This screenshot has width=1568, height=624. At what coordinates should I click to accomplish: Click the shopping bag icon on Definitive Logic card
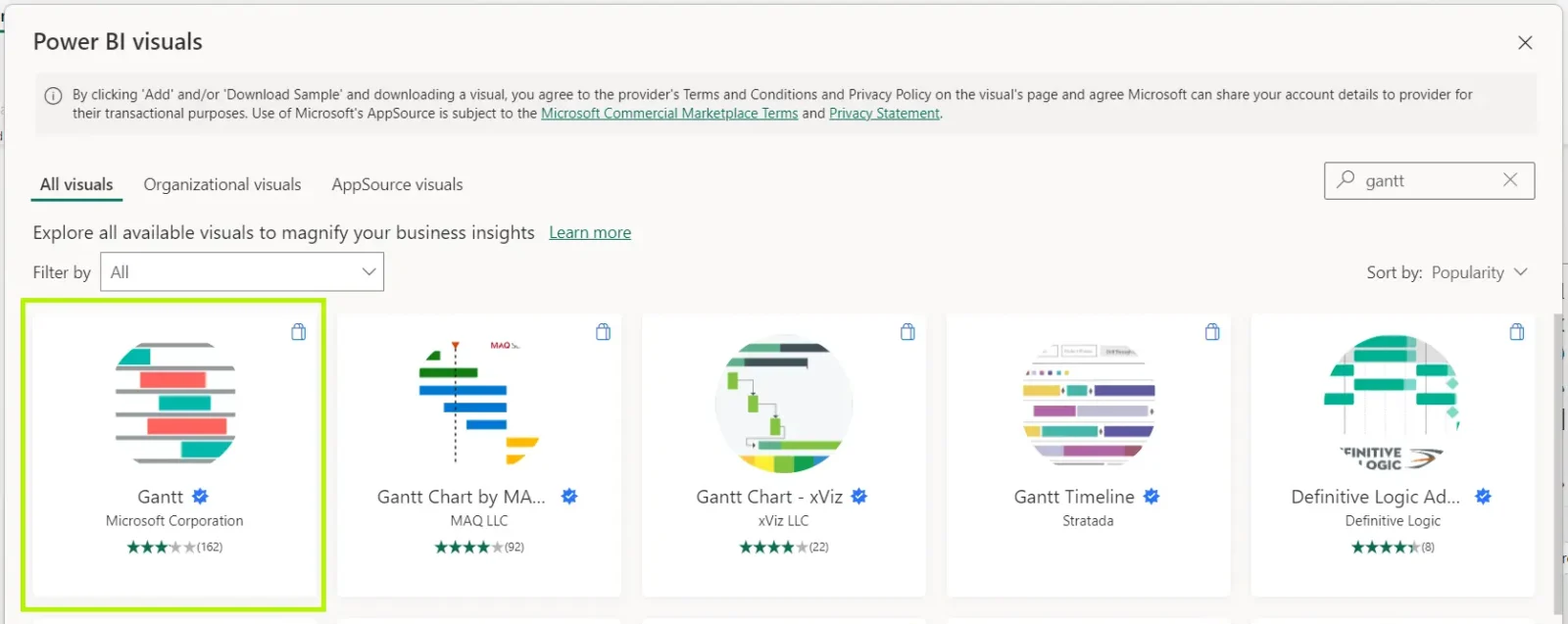(x=1517, y=332)
